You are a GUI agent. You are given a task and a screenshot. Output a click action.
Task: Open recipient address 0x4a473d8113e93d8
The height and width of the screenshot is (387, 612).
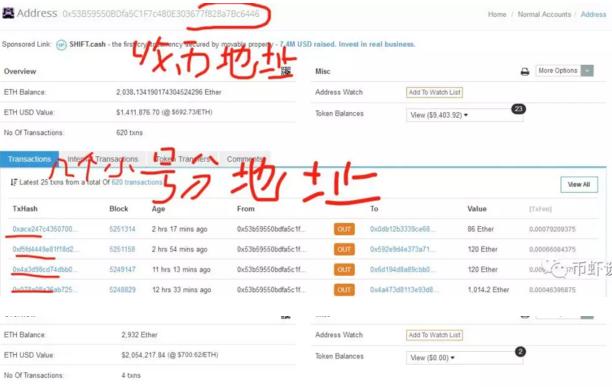coord(404,290)
